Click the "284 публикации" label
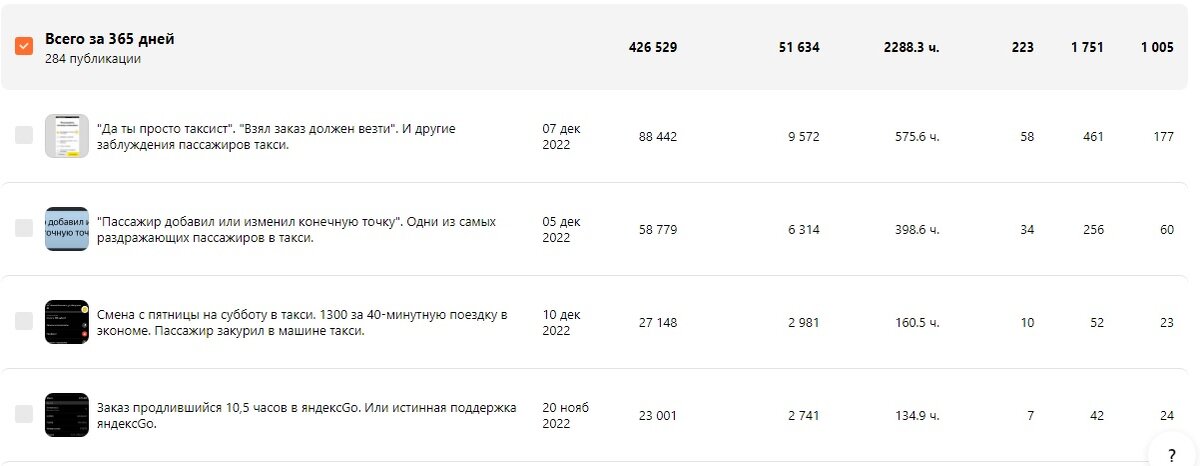Screen dimensions: 1200x466 [x=93, y=59]
